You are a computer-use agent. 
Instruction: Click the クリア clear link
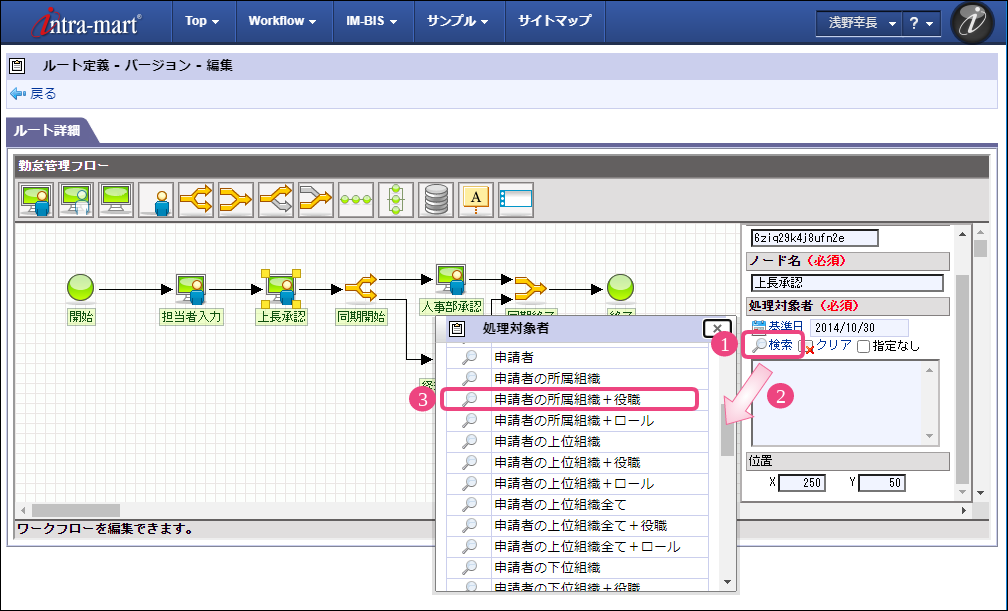tap(834, 345)
